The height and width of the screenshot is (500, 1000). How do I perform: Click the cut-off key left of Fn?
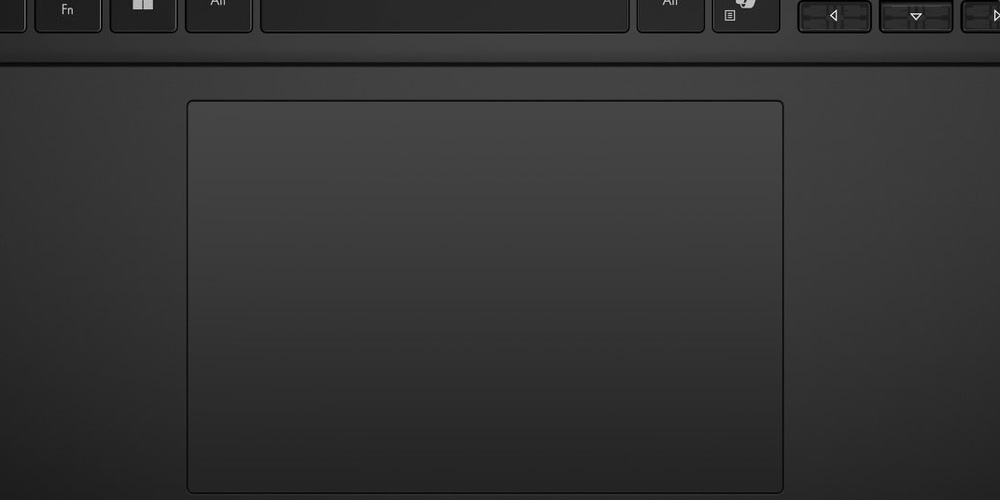[12, 15]
